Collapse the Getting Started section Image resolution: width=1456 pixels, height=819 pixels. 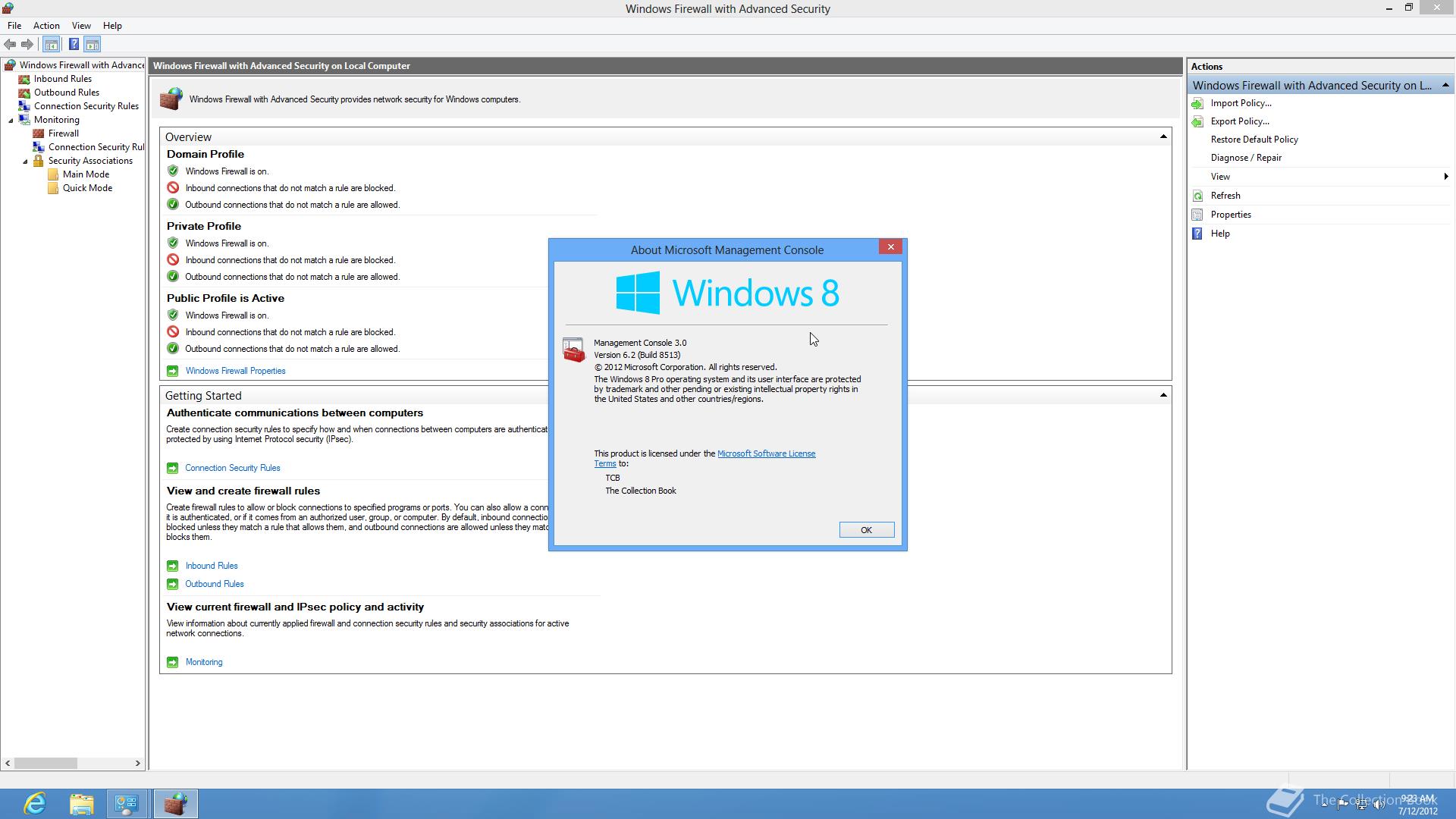click(1163, 396)
